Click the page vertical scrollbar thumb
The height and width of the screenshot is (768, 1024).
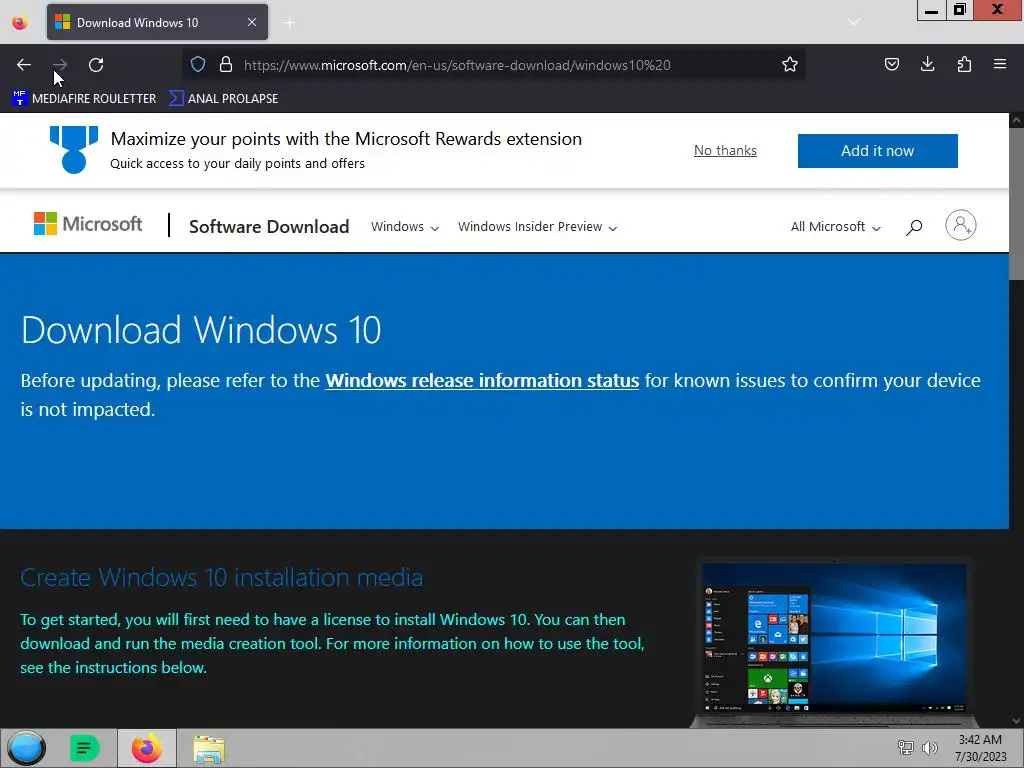1016,202
